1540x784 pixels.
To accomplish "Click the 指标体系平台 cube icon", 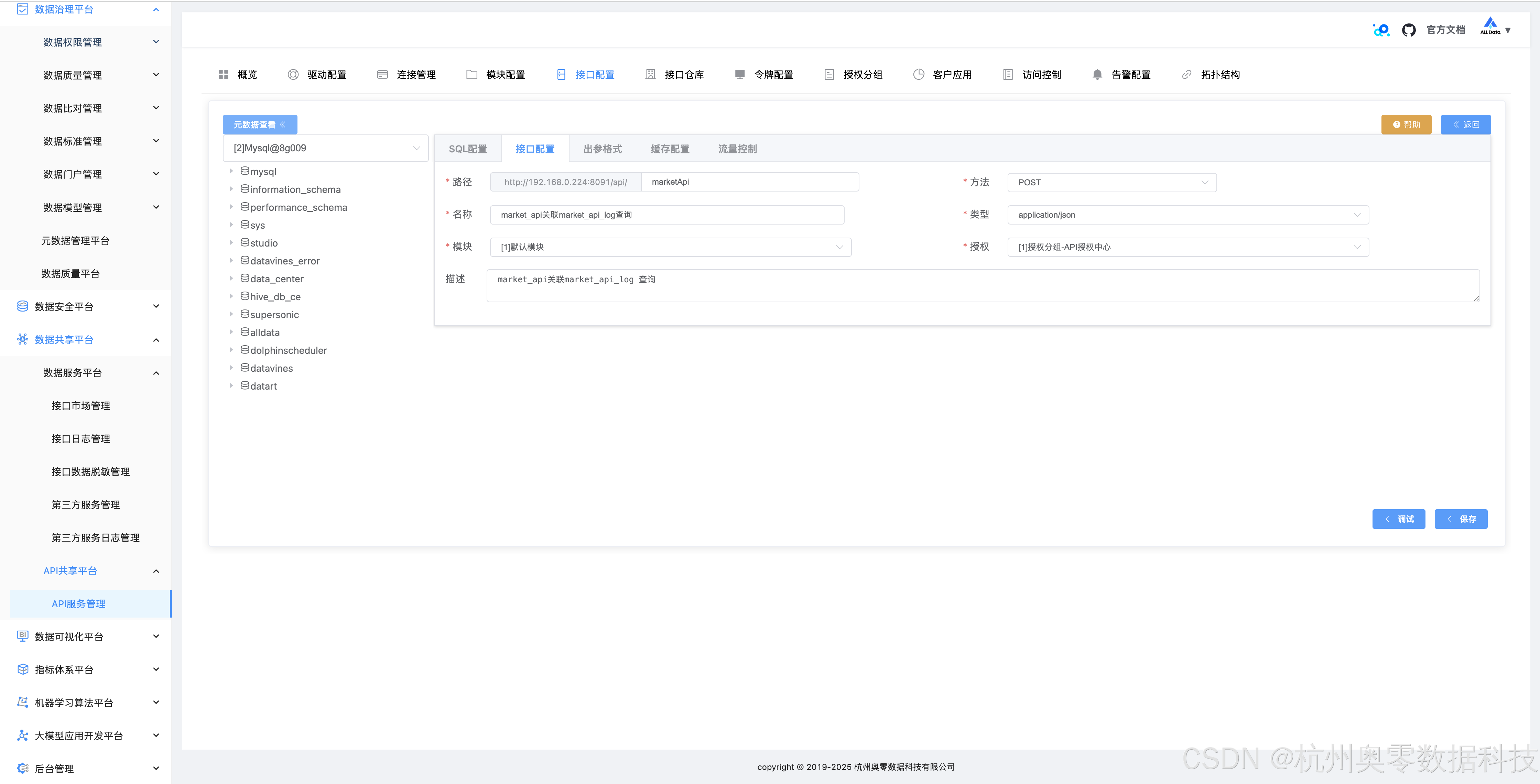I will [x=23, y=669].
